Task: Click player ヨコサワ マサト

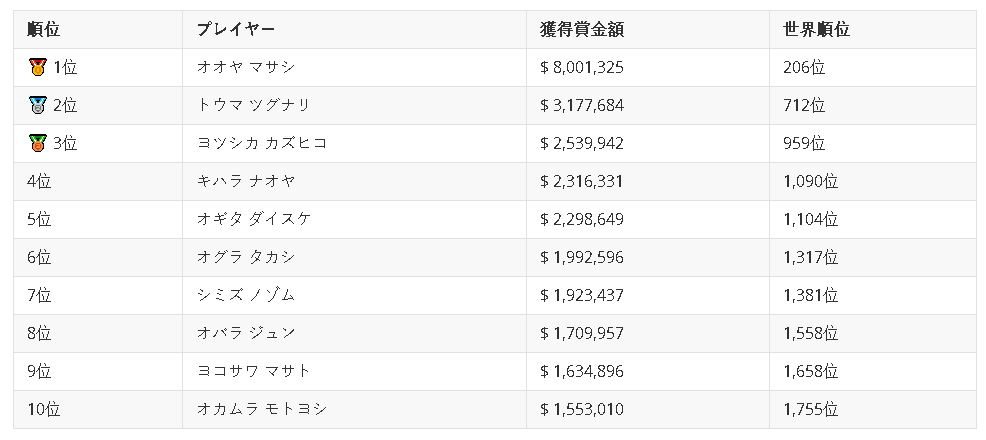Action: (x=254, y=372)
